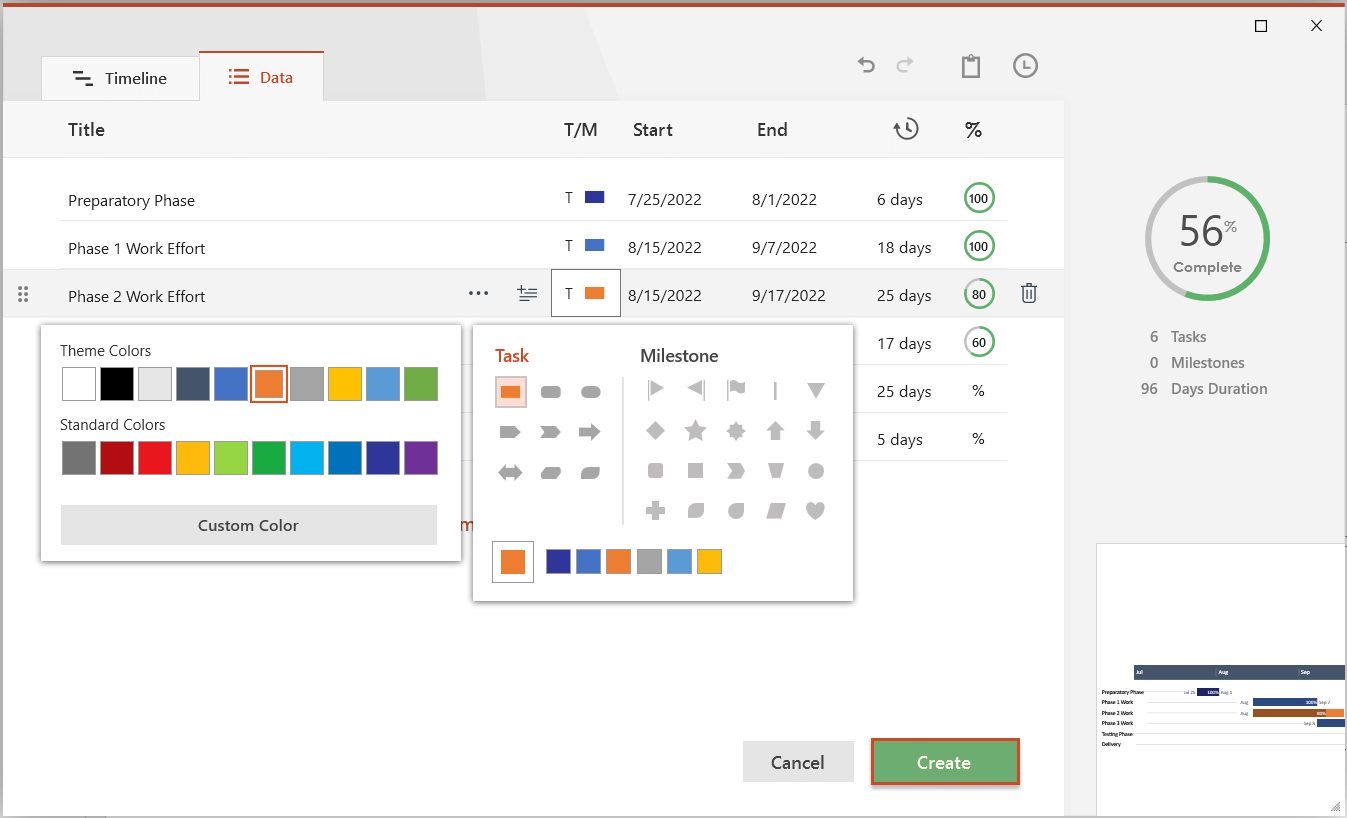Open Preparatory Phase T/M shape selector
The width and height of the screenshot is (1347, 818).
pyautogui.click(x=585, y=198)
